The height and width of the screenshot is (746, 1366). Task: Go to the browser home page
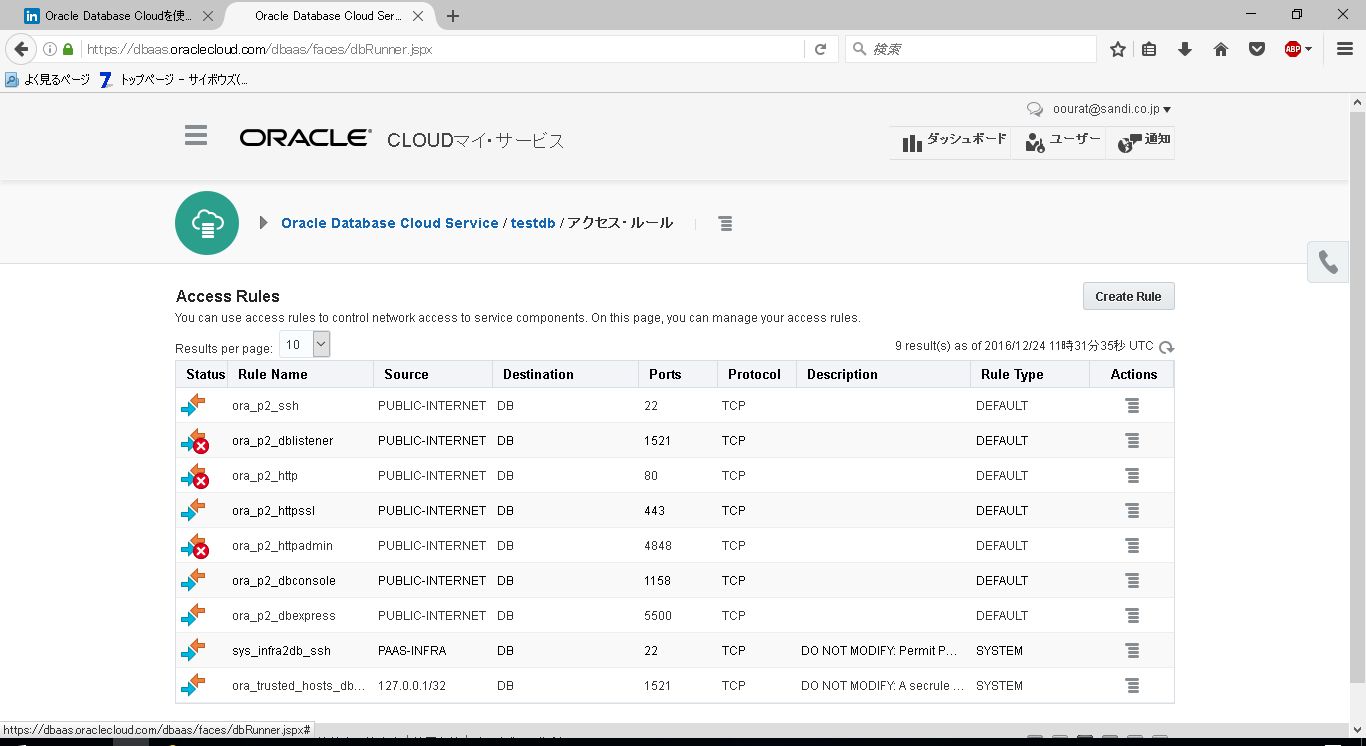(1221, 49)
